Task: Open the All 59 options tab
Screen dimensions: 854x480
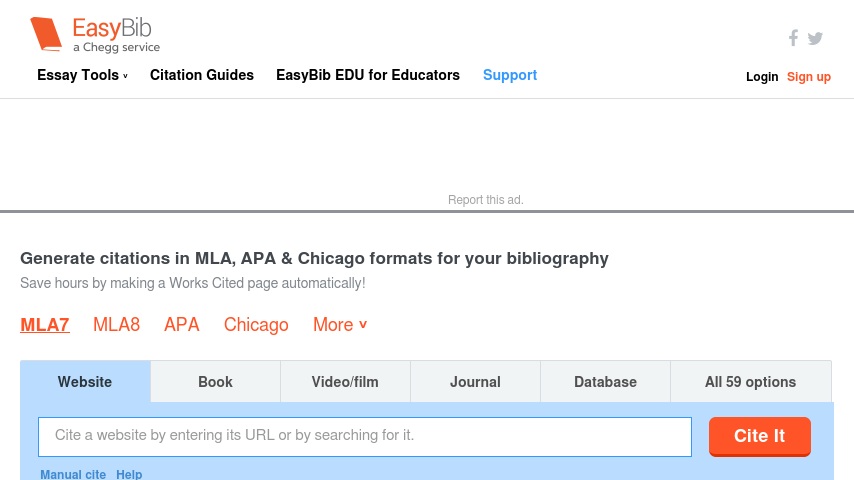Action: point(751,381)
